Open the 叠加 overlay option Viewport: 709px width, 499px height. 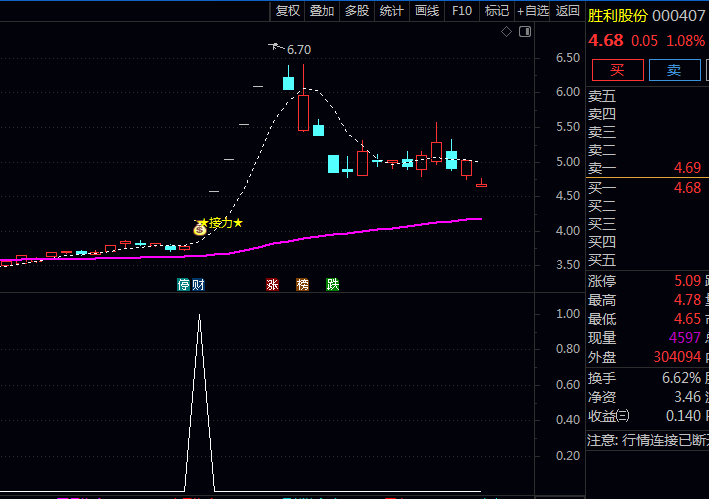pos(322,11)
